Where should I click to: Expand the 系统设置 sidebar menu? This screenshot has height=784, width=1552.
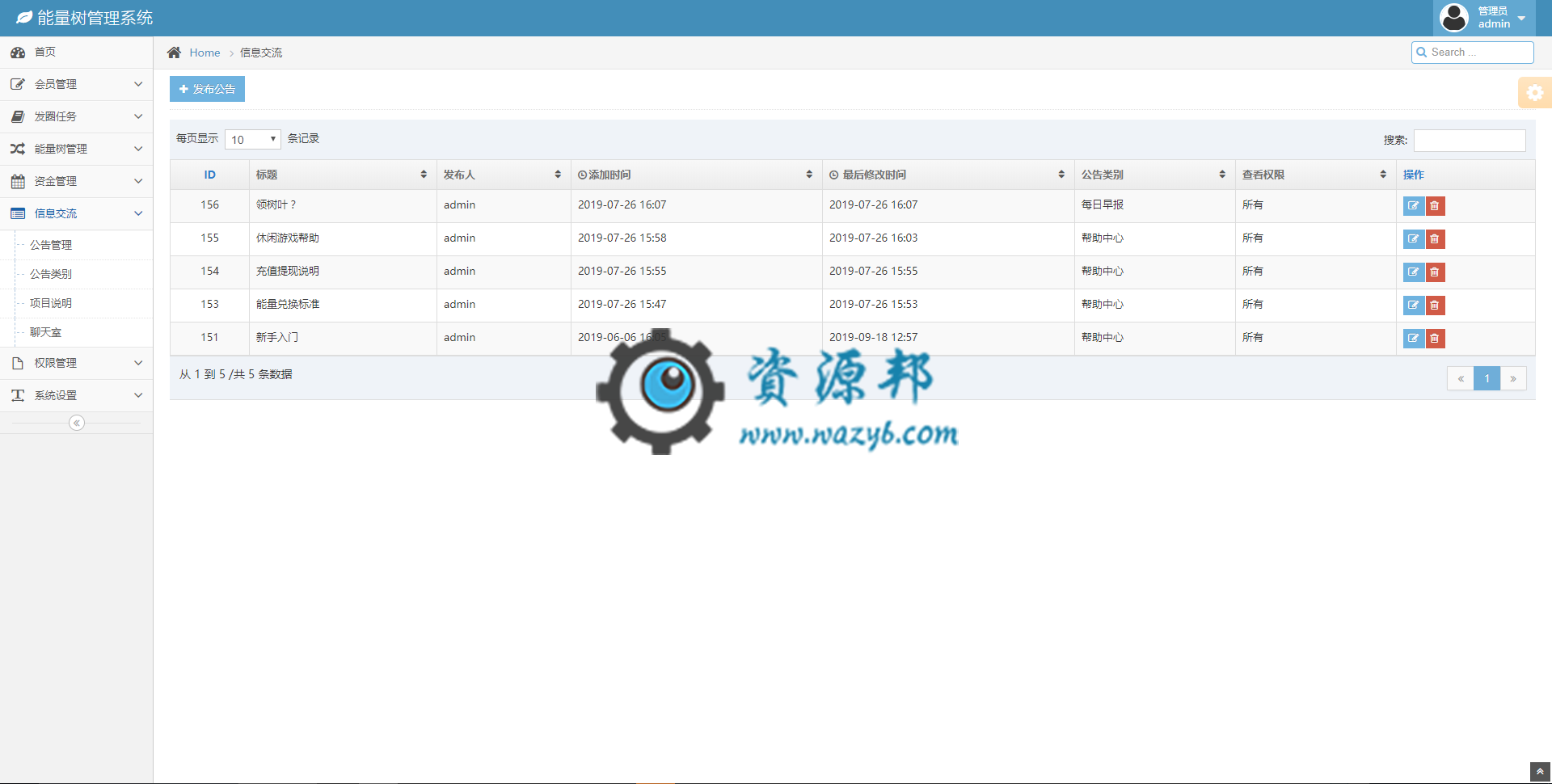(x=76, y=395)
